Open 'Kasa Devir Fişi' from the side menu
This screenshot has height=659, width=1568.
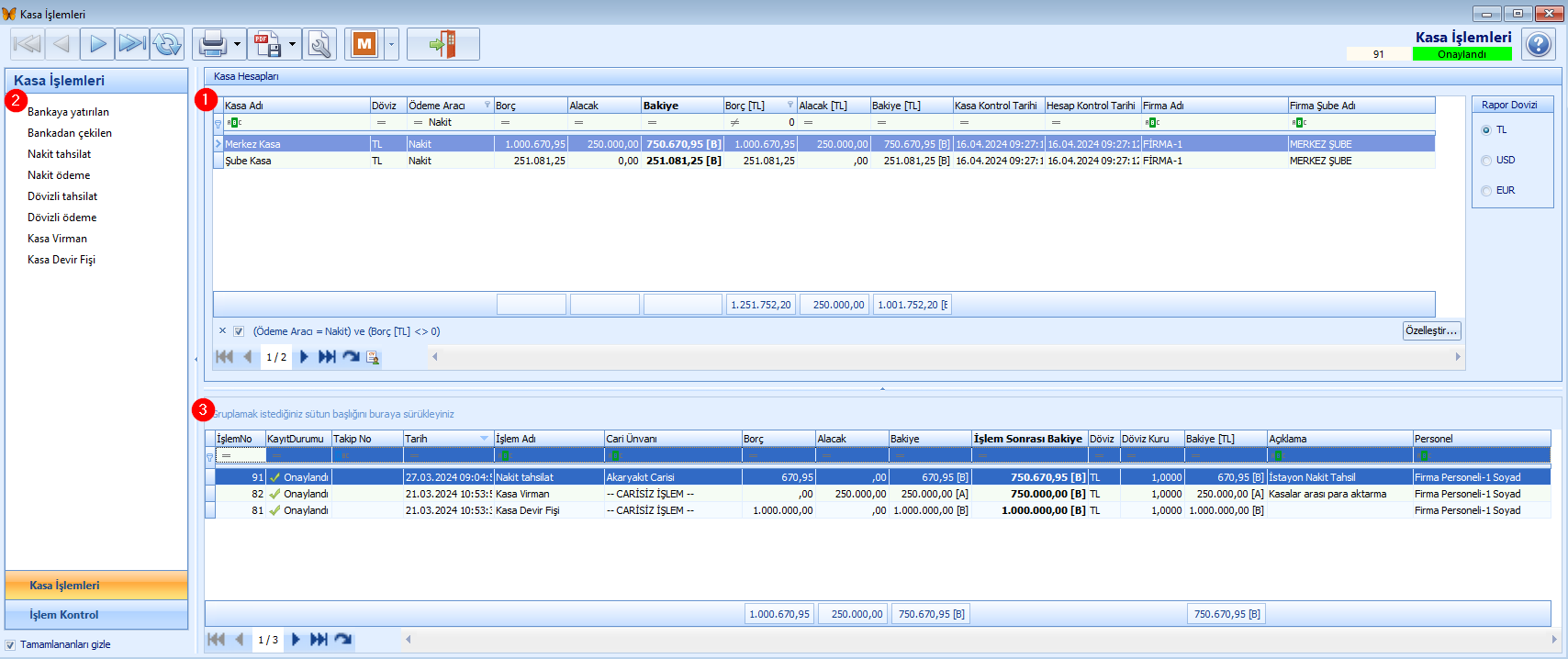(62, 260)
